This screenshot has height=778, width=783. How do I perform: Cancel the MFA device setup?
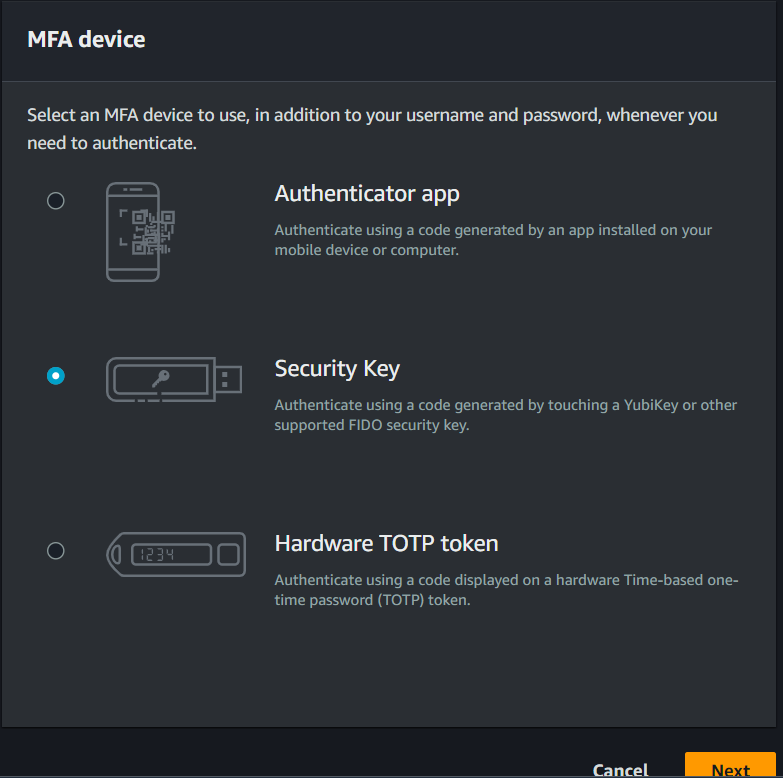[x=620, y=769]
